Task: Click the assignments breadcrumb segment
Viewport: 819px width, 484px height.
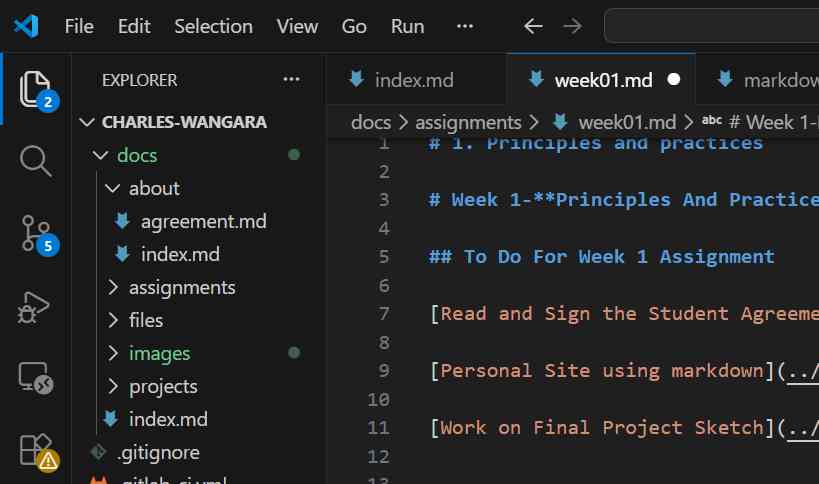Action: pyautogui.click(x=468, y=123)
